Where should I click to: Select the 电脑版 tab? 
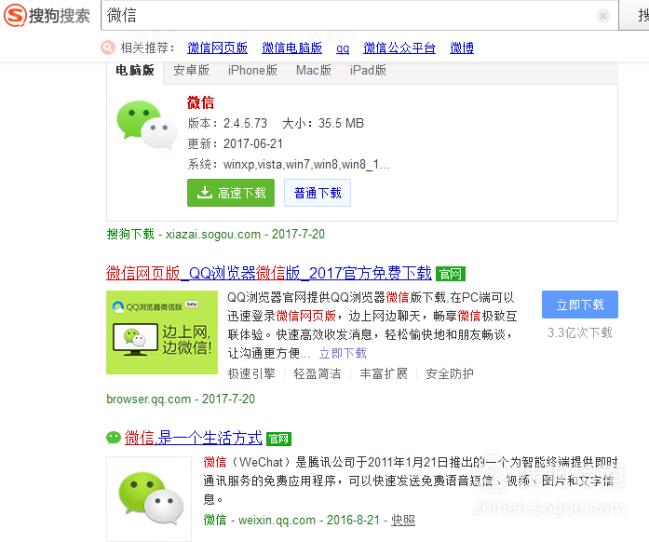point(135,70)
